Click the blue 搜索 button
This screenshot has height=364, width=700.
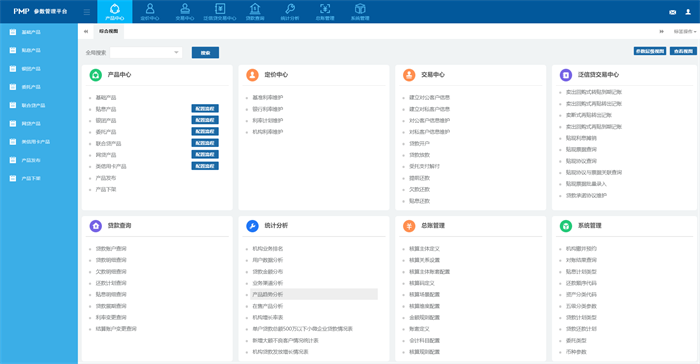(x=205, y=53)
